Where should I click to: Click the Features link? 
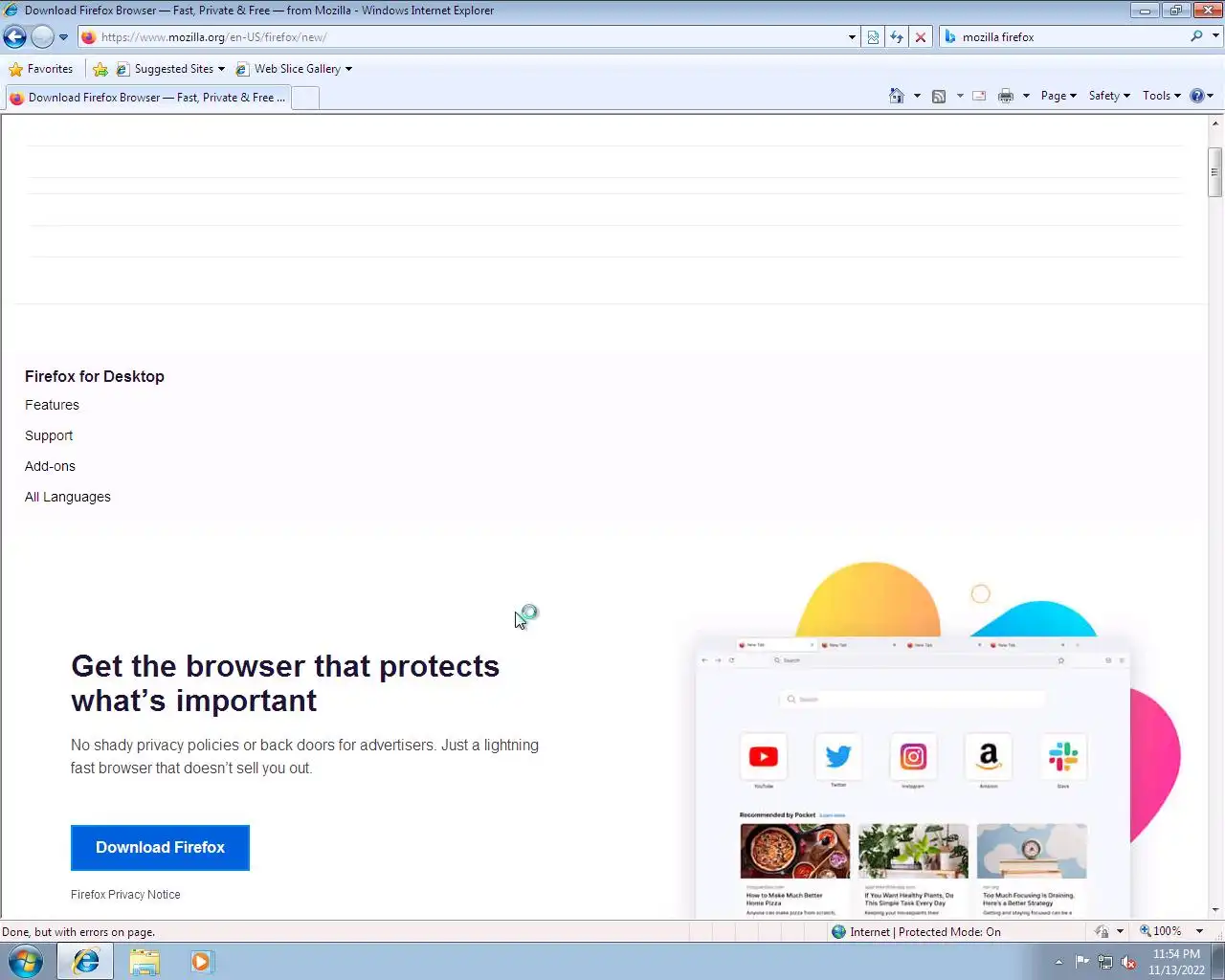click(52, 405)
